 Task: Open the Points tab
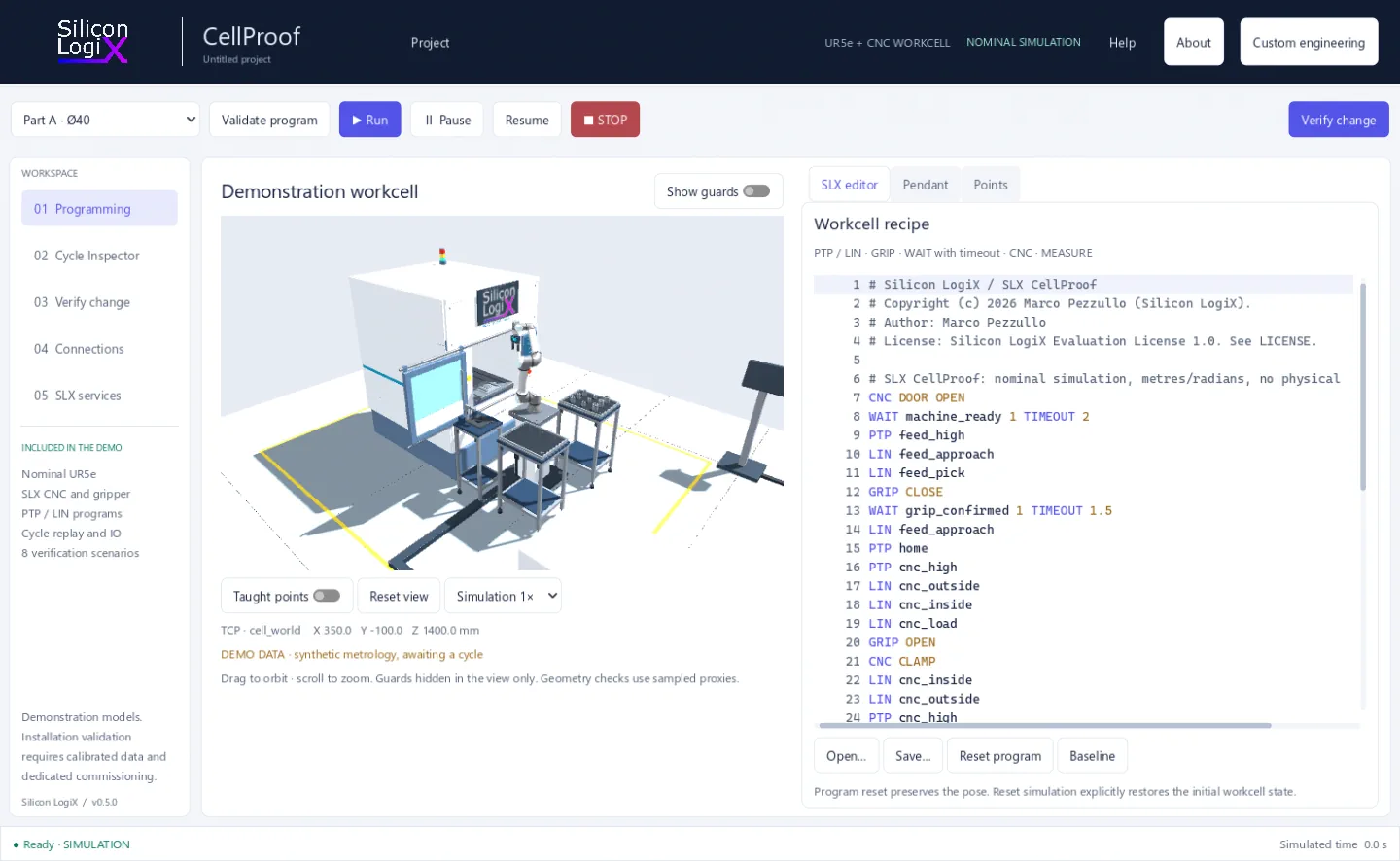pos(991,185)
